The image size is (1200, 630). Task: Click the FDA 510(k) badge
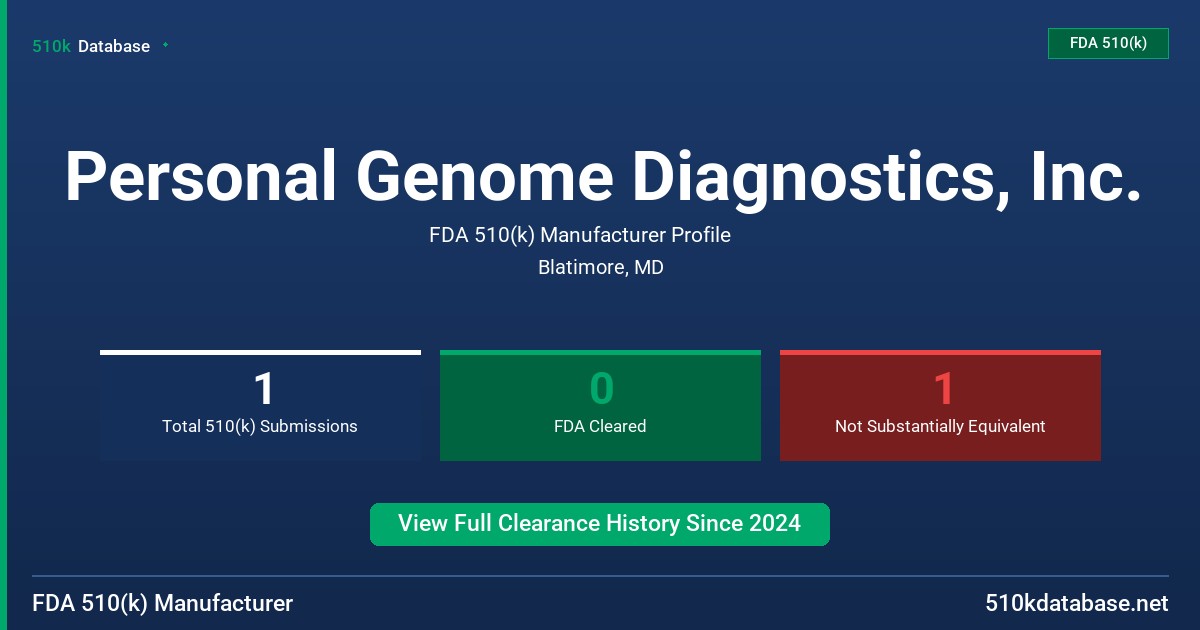(x=1108, y=43)
